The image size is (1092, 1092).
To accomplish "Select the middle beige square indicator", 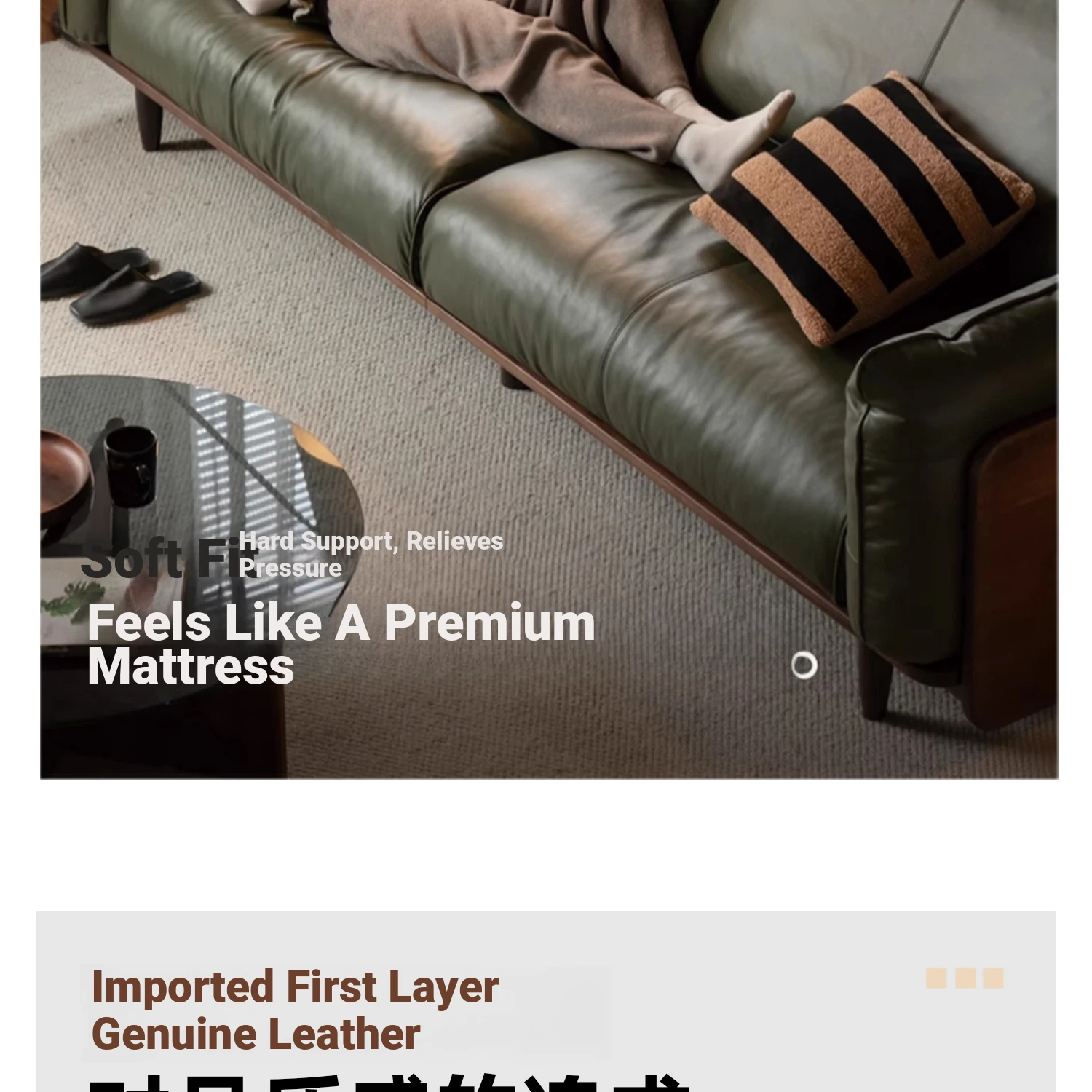I will [x=965, y=978].
